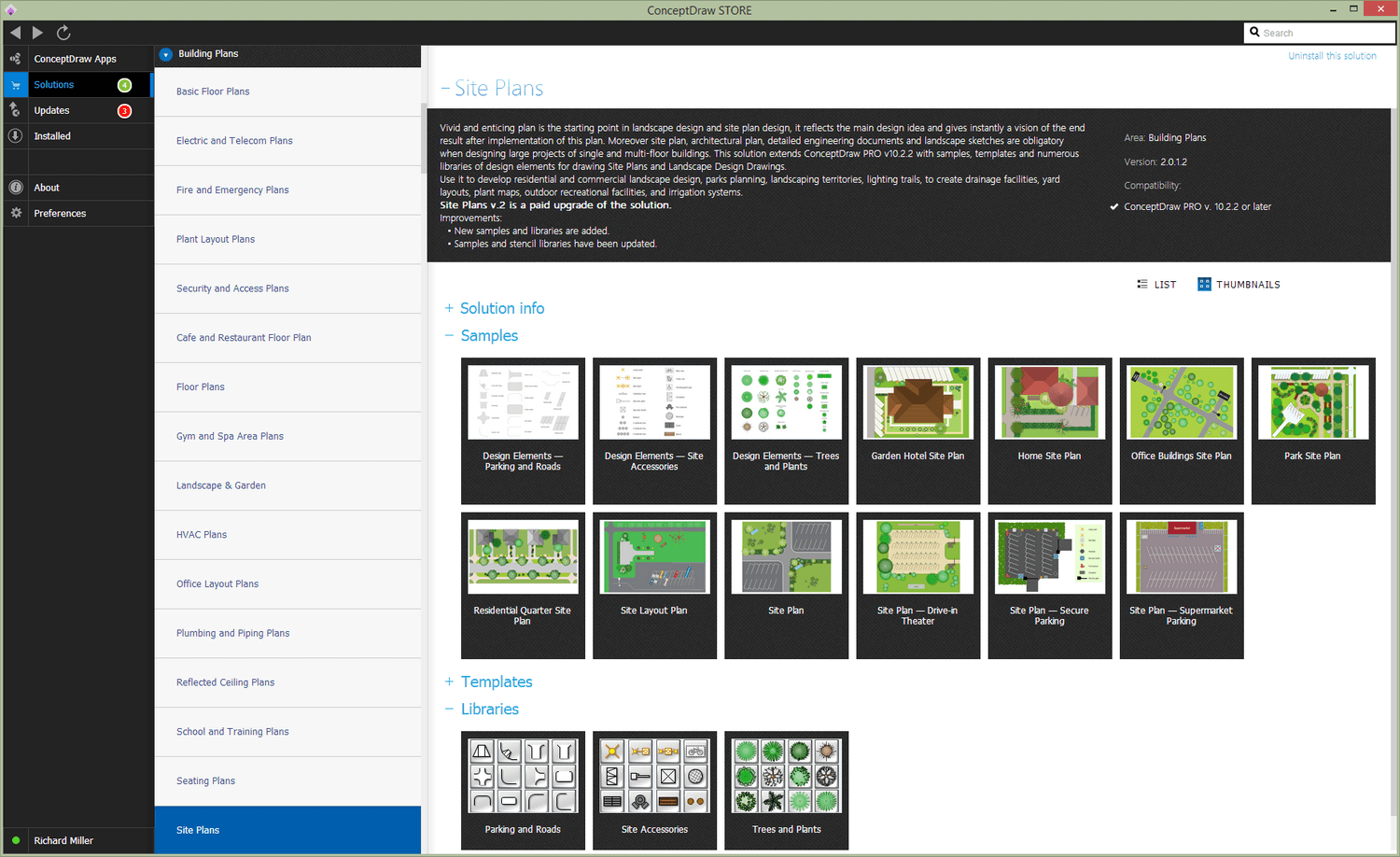The height and width of the screenshot is (857, 1400).
Task: Select the highlighted Site Plans item
Action: point(287,830)
